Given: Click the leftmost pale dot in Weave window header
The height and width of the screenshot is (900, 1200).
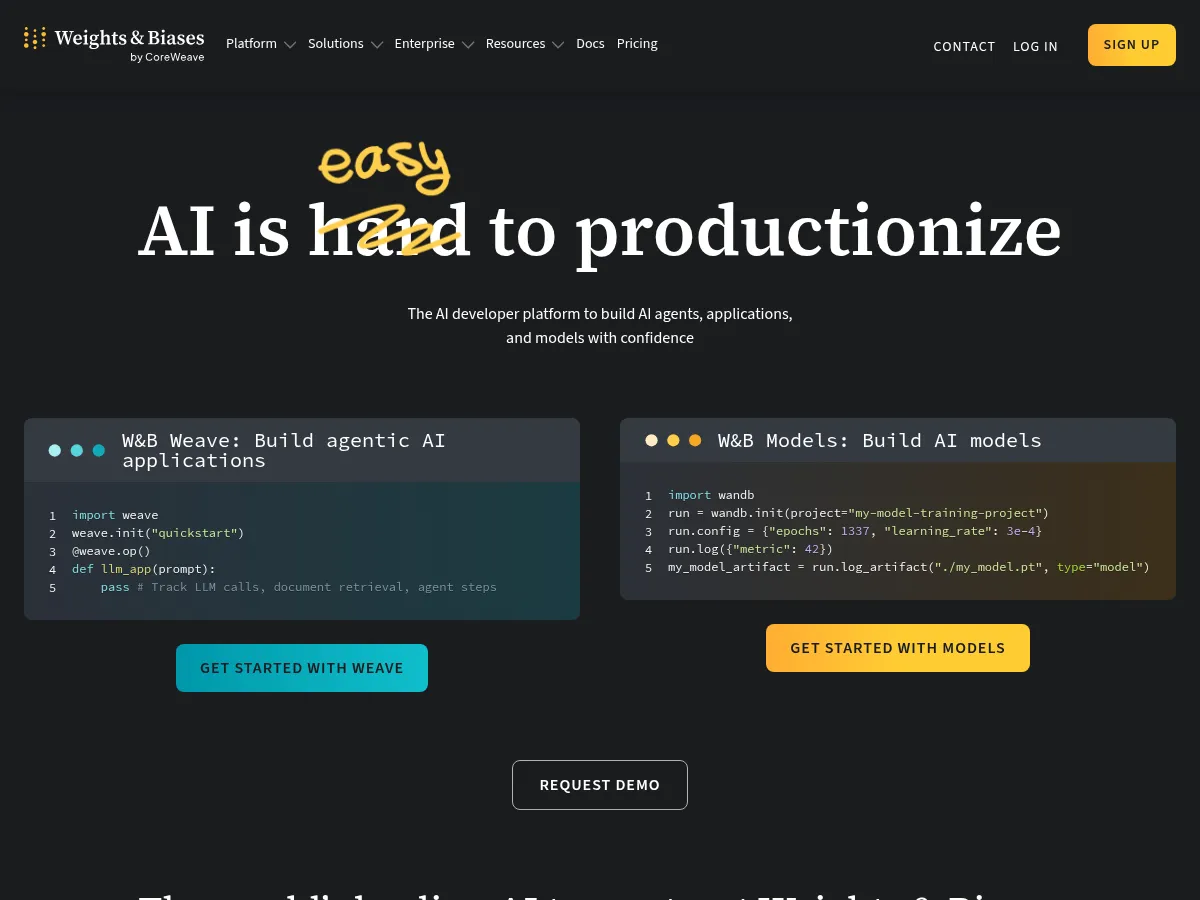Looking at the screenshot, I should pyautogui.click(x=55, y=450).
